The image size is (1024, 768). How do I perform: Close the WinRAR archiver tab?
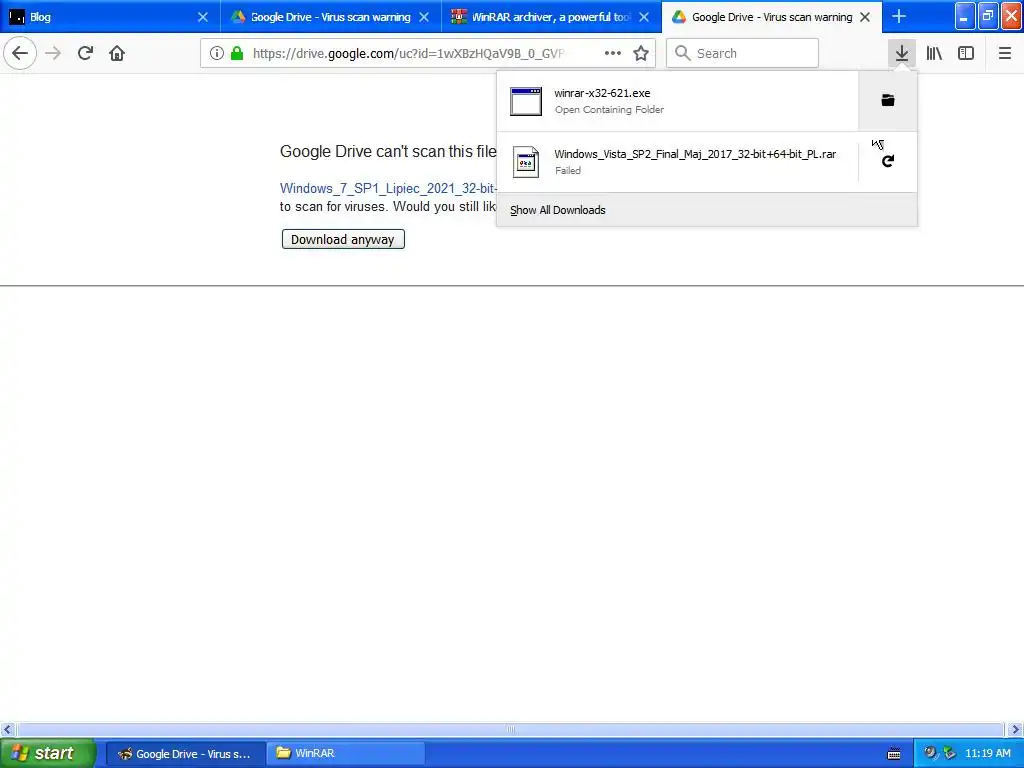[644, 17]
